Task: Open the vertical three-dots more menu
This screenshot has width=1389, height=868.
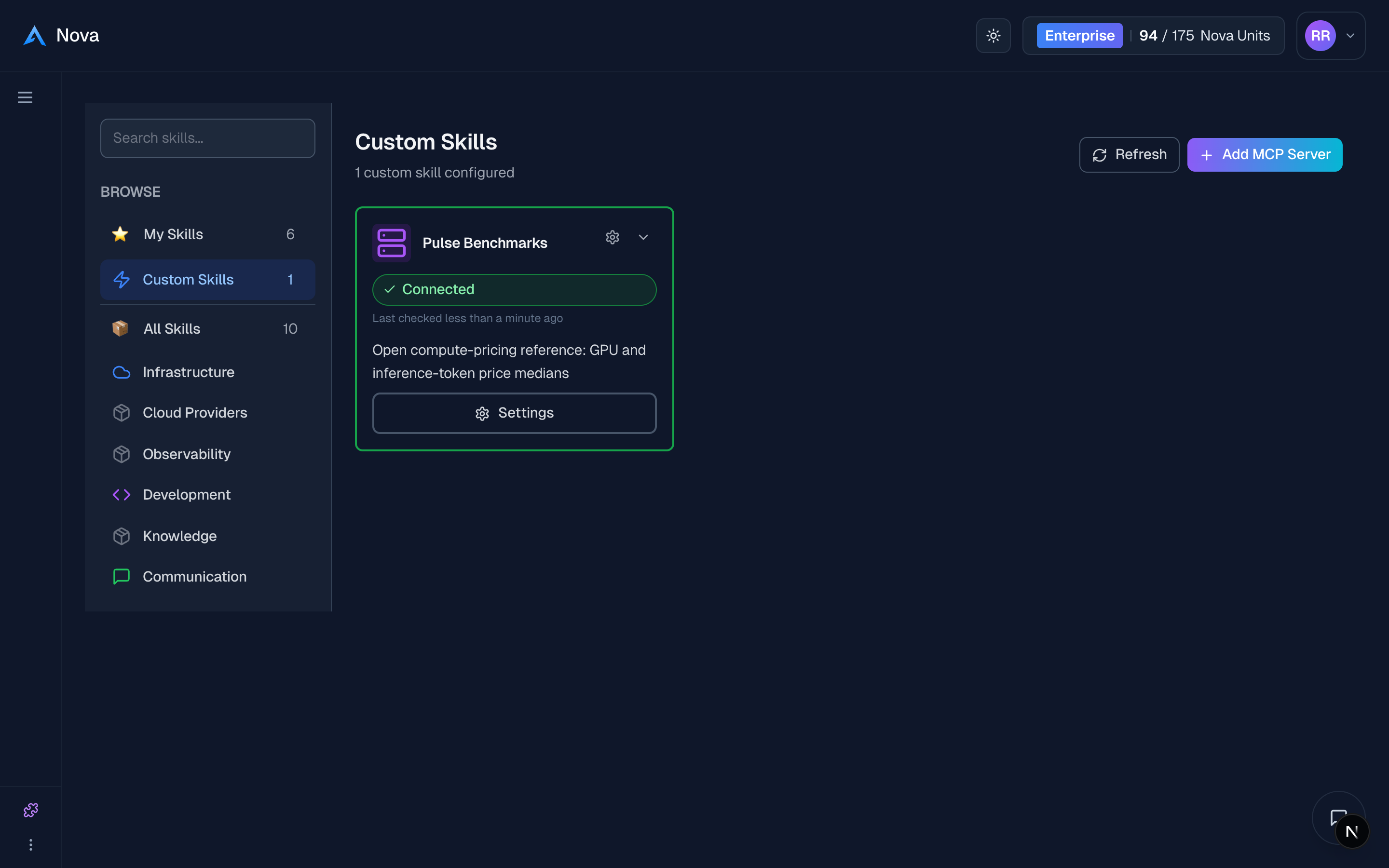Action: (x=30, y=845)
